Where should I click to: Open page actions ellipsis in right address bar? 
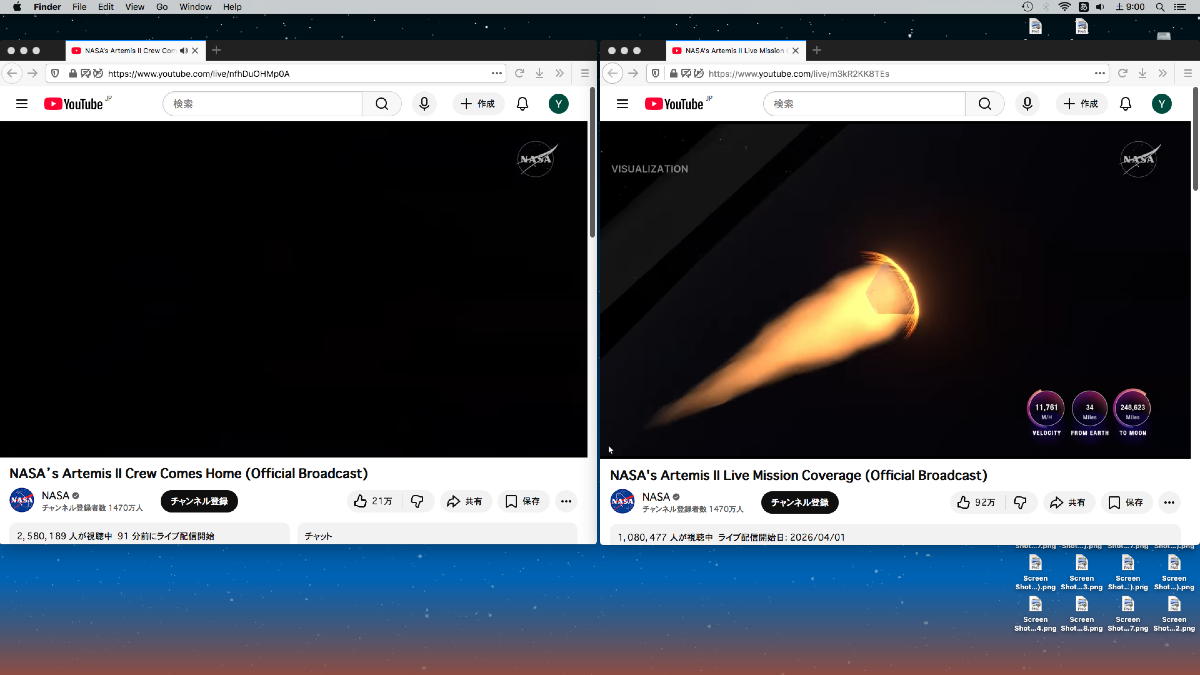point(1100,73)
